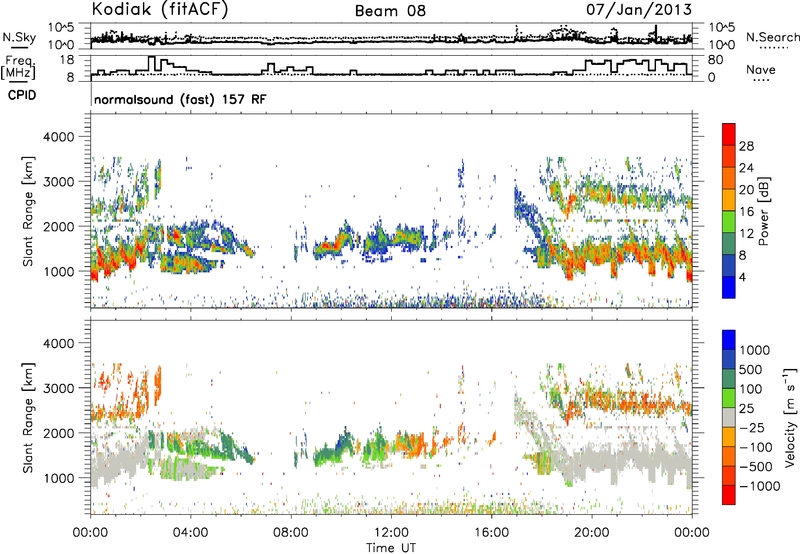This screenshot has height=554, width=800.
Task: Click the red bottom of velocity colorbar
Action: click(x=729, y=497)
